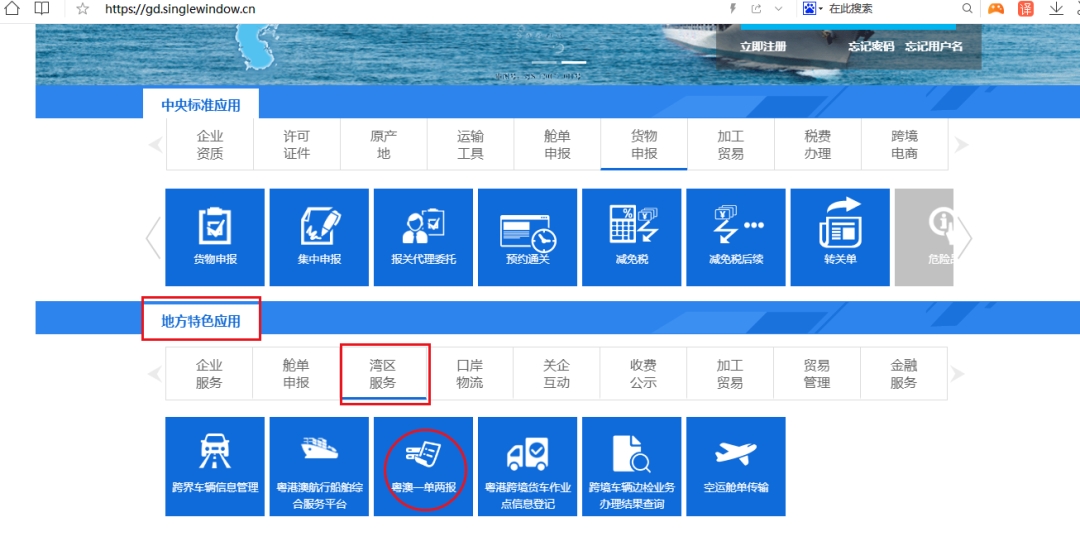Viewport: 1080px width, 546px height.
Task: Click the 立即注册 link
Action: tap(763, 46)
